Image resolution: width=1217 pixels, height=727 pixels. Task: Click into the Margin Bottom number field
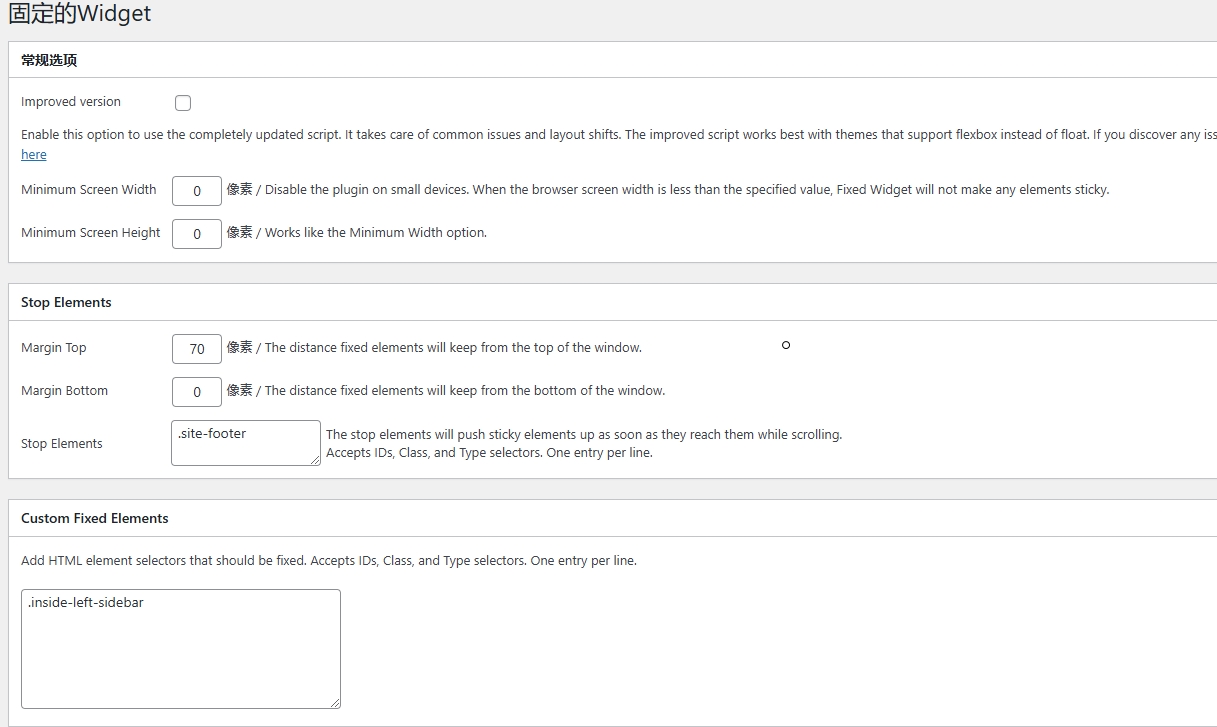pyautogui.click(x=196, y=392)
